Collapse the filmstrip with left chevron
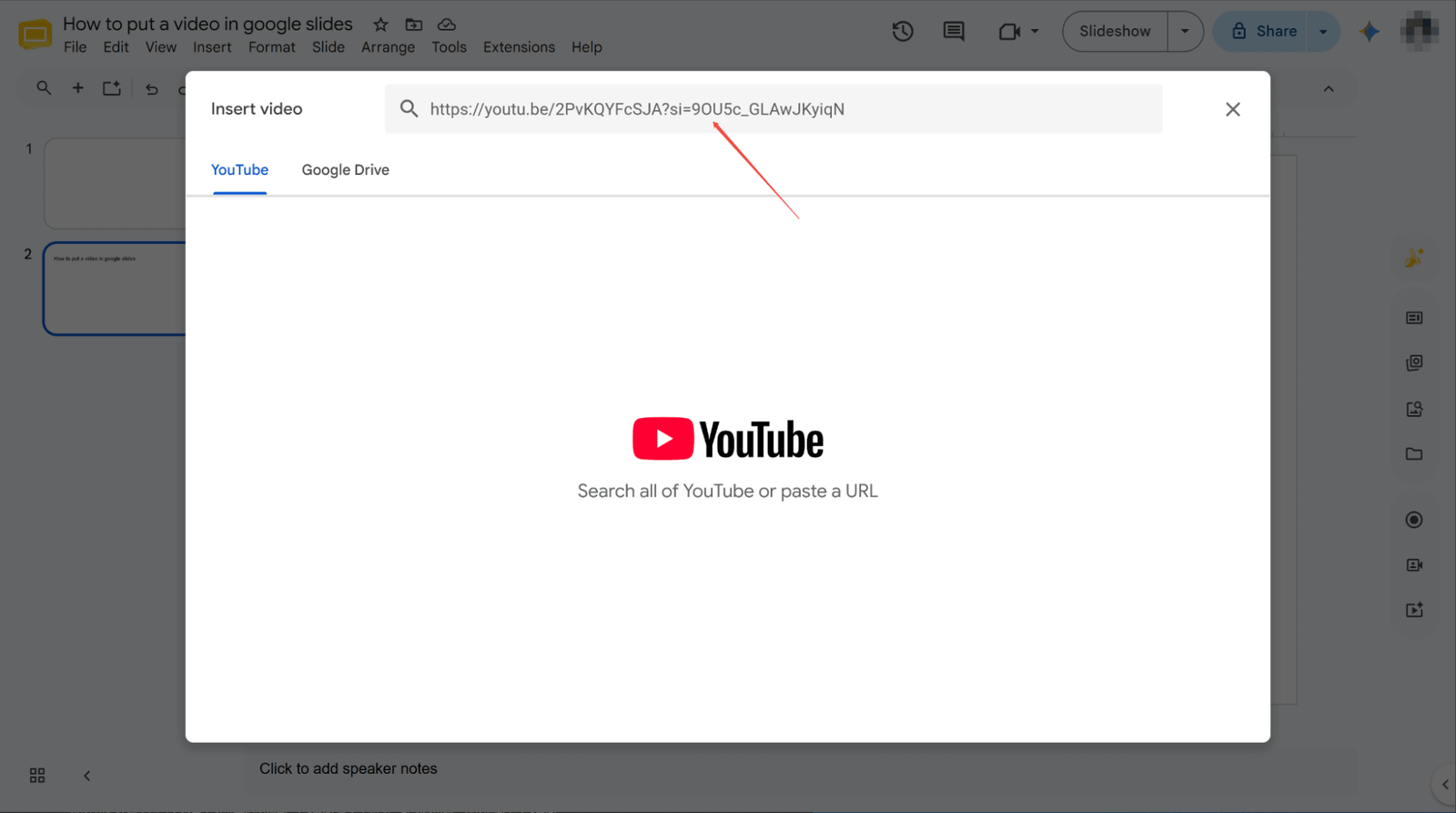Viewport: 1456px width, 813px height. pyautogui.click(x=86, y=776)
